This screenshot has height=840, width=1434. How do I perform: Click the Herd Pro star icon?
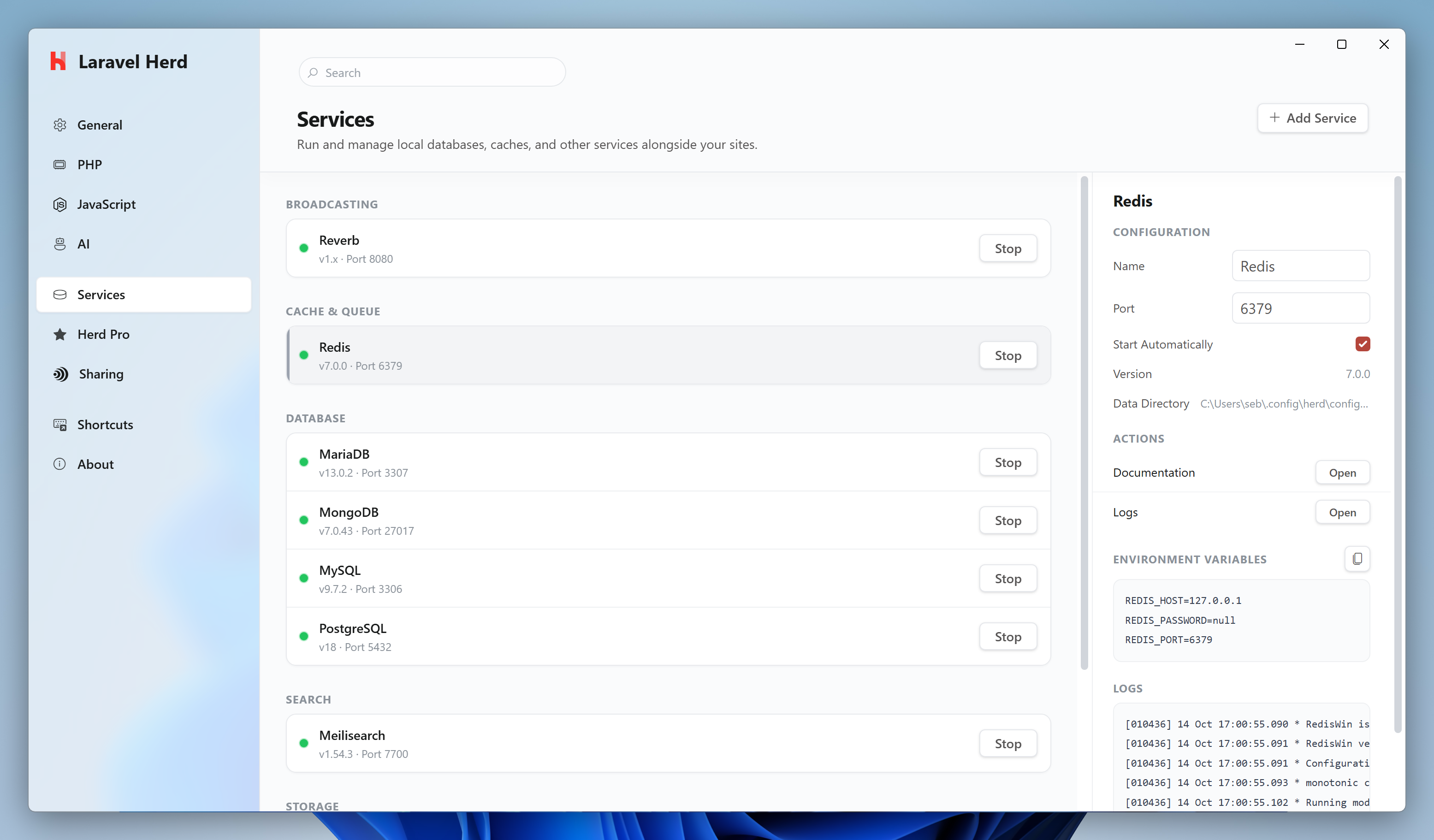click(60, 334)
